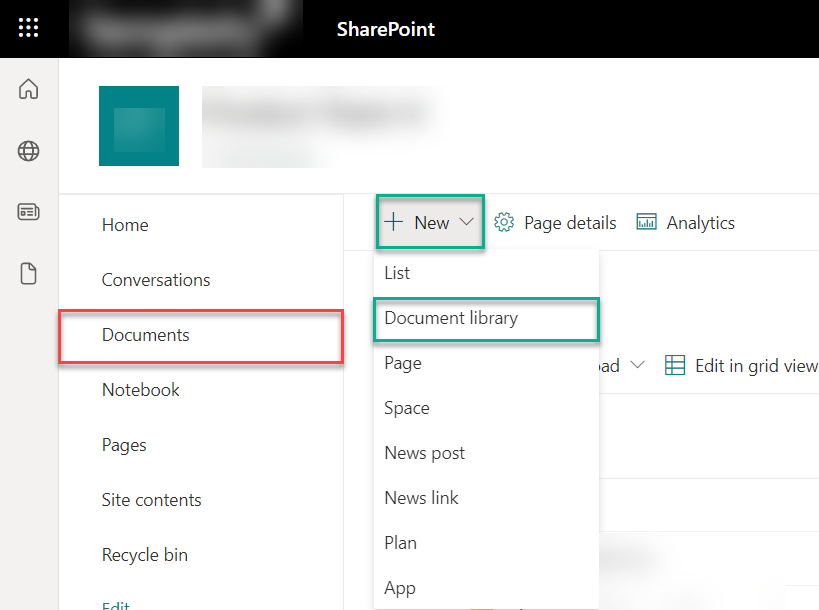Open the Documents navigation link
Image resolution: width=819 pixels, height=610 pixels.
tap(145, 335)
